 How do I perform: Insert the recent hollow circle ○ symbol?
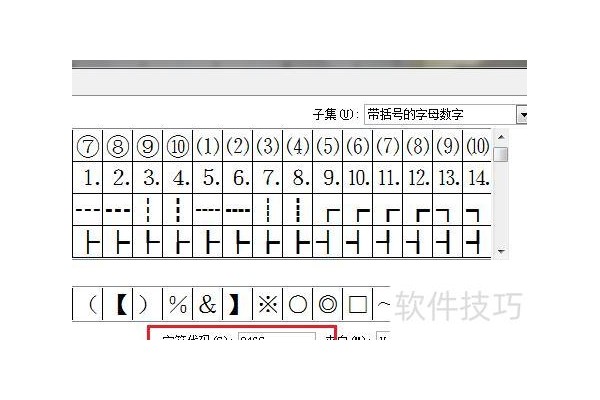[x=298, y=304]
